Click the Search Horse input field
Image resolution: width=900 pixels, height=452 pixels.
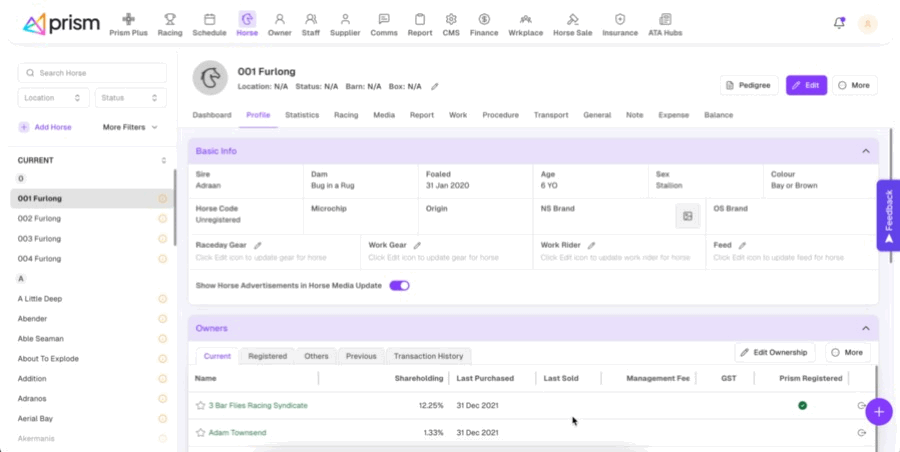(93, 73)
